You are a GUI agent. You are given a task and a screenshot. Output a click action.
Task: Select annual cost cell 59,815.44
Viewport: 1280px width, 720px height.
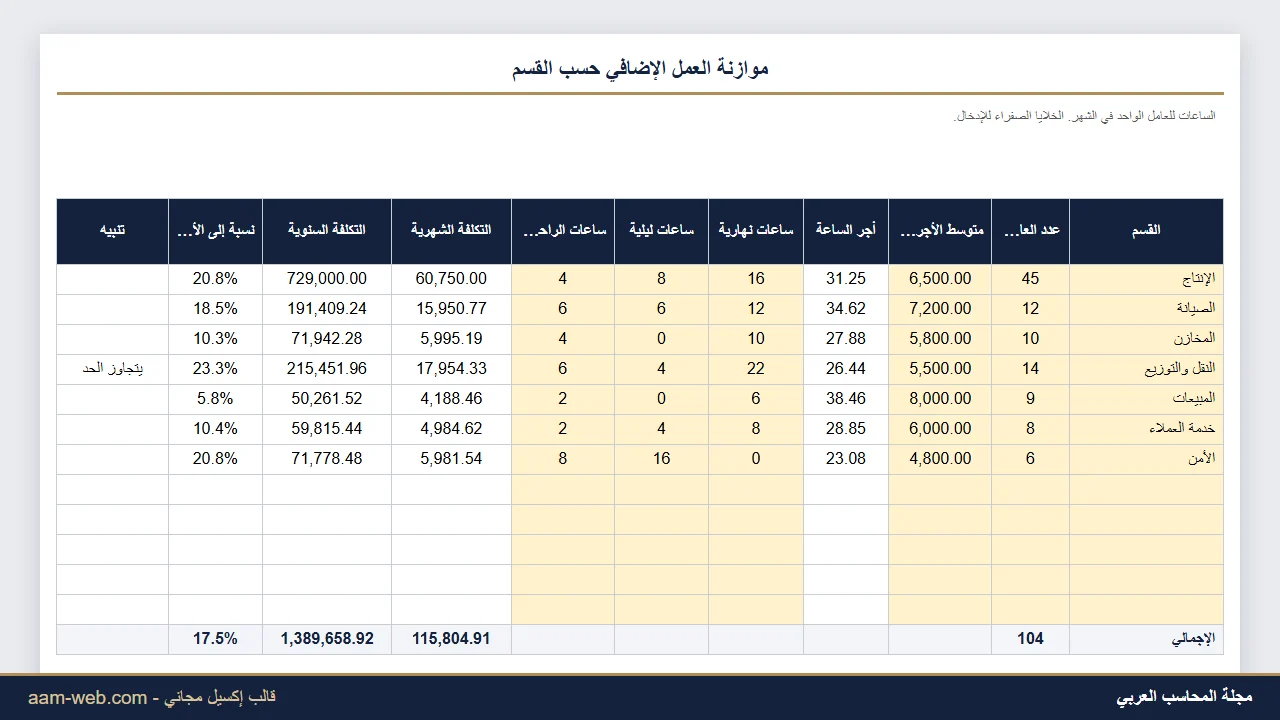(327, 429)
